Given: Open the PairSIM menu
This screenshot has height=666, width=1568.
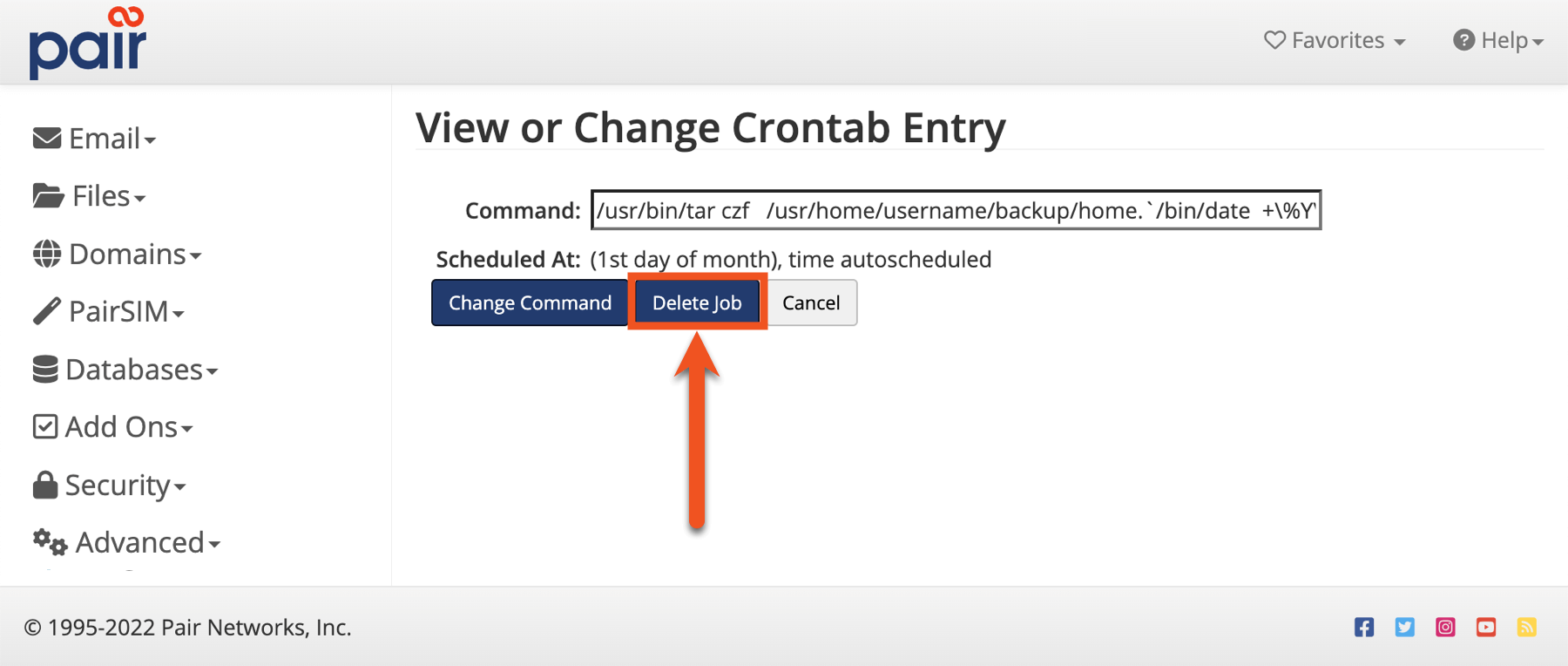Looking at the screenshot, I should [x=109, y=312].
